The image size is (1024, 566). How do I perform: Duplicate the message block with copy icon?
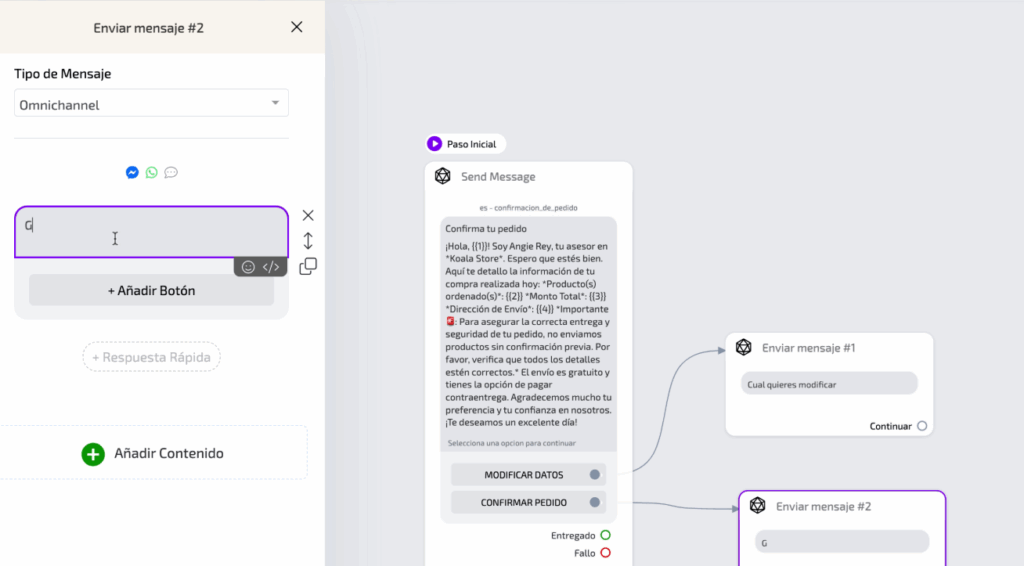tap(308, 266)
